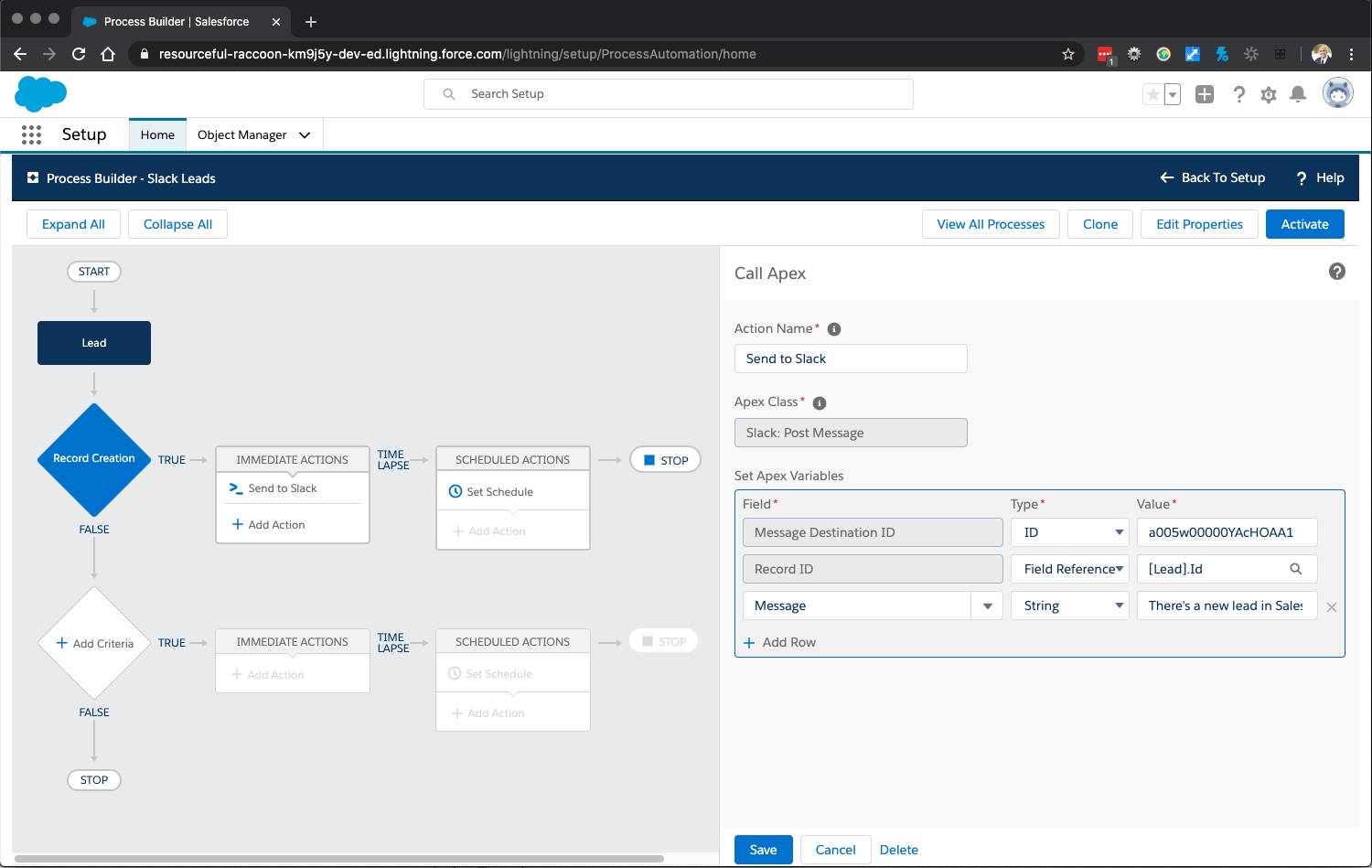Save the Call Apex action
Viewport: 1372px width, 868px height.
coord(763,850)
